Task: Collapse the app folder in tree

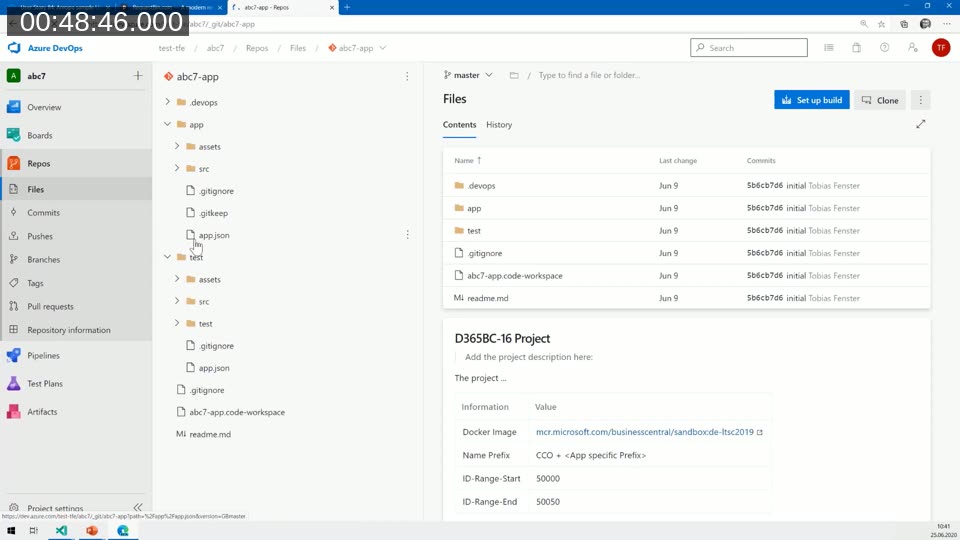Action: click(x=167, y=124)
